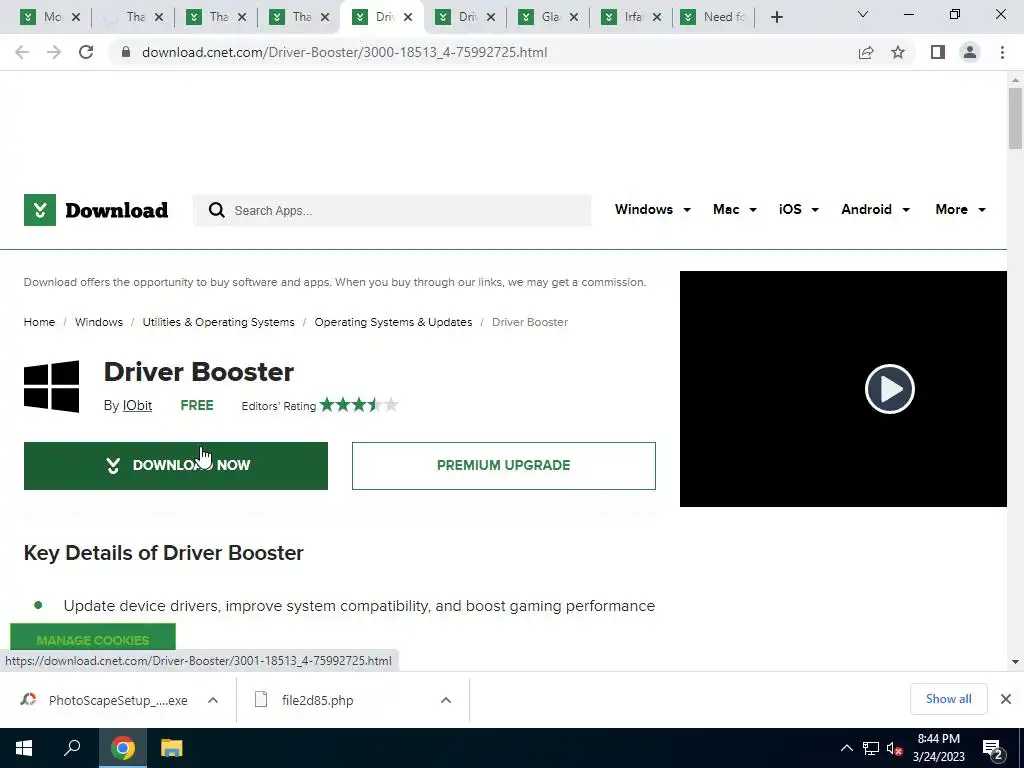Open the network tray icon
The image size is (1024, 768).
pyautogui.click(x=871, y=748)
